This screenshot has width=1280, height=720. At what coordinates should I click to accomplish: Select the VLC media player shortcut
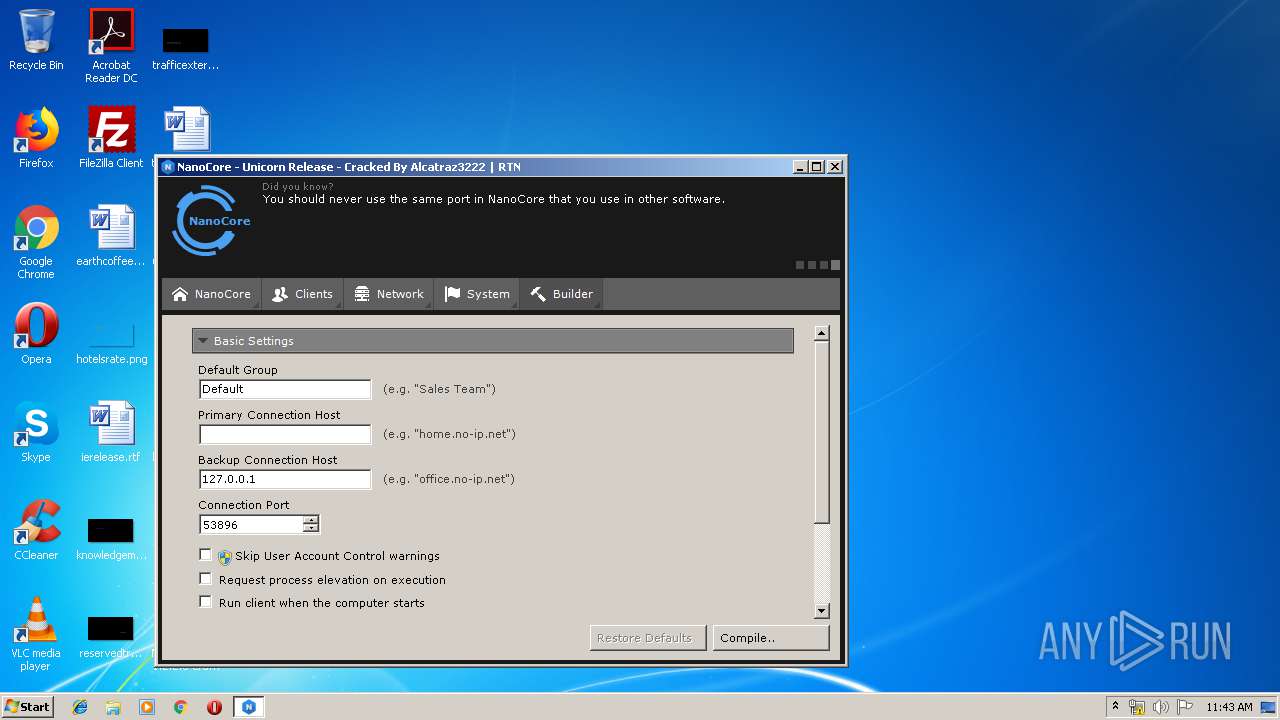click(x=36, y=635)
